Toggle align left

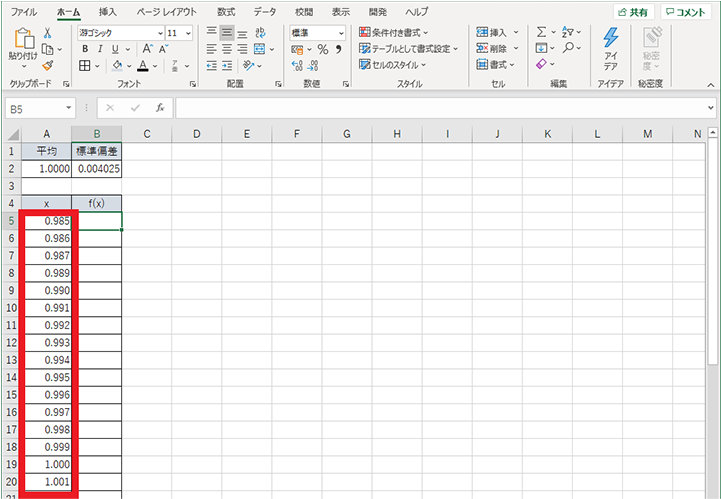[212, 49]
